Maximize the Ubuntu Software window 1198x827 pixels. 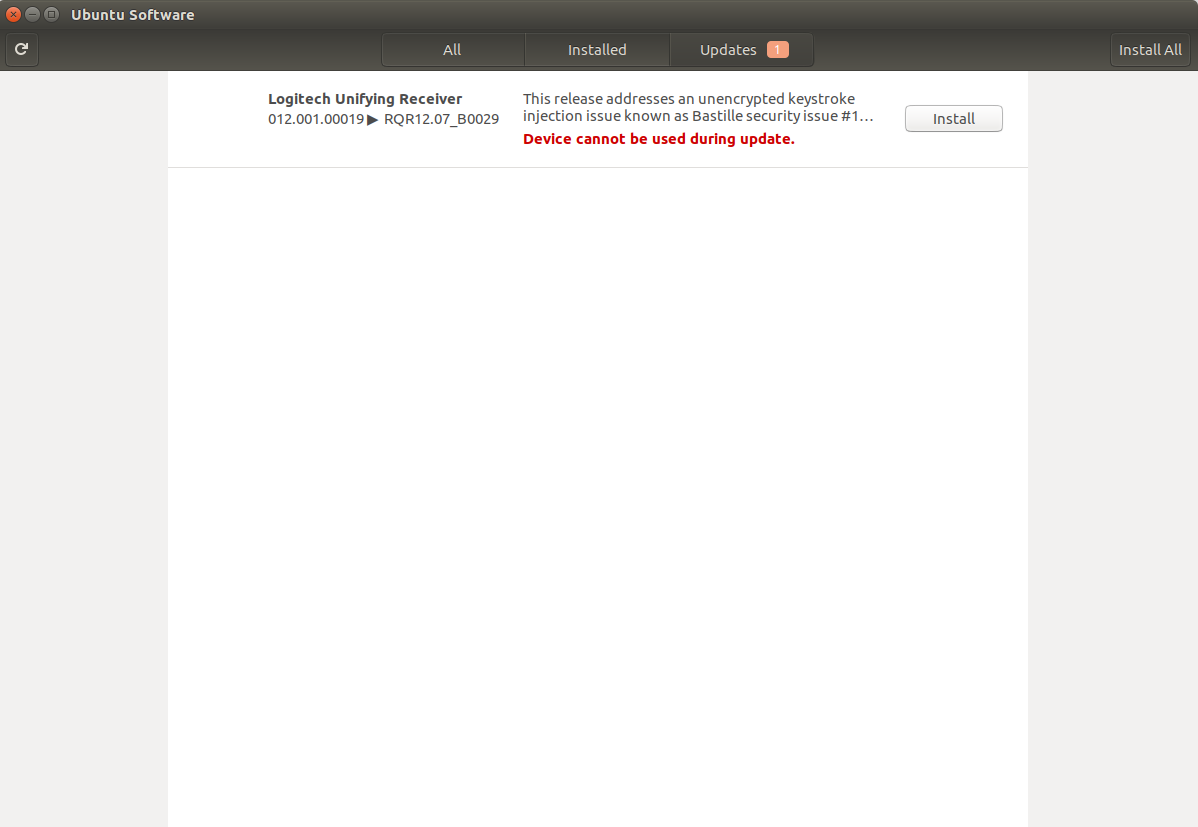[51, 15]
